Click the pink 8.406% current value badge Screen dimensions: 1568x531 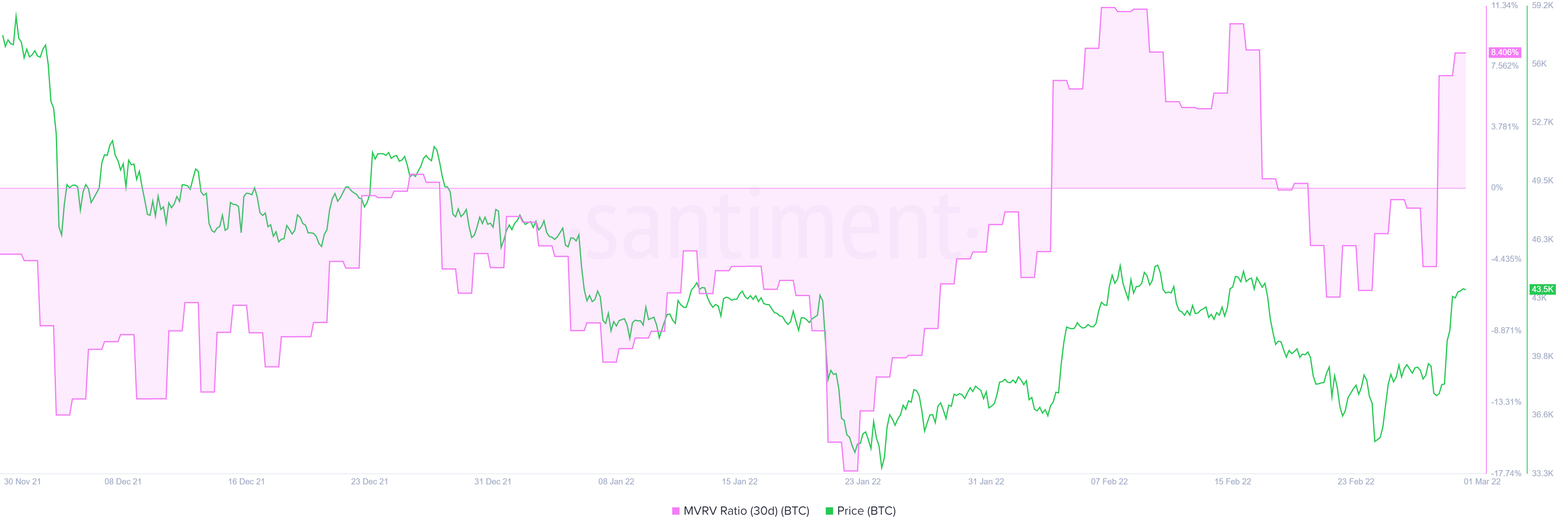click(1504, 52)
